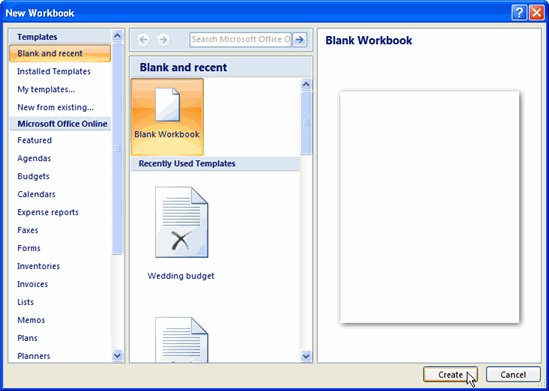The width and height of the screenshot is (549, 391).
Task: Select the Agendas category
Action: pyautogui.click(x=34, y=159)
